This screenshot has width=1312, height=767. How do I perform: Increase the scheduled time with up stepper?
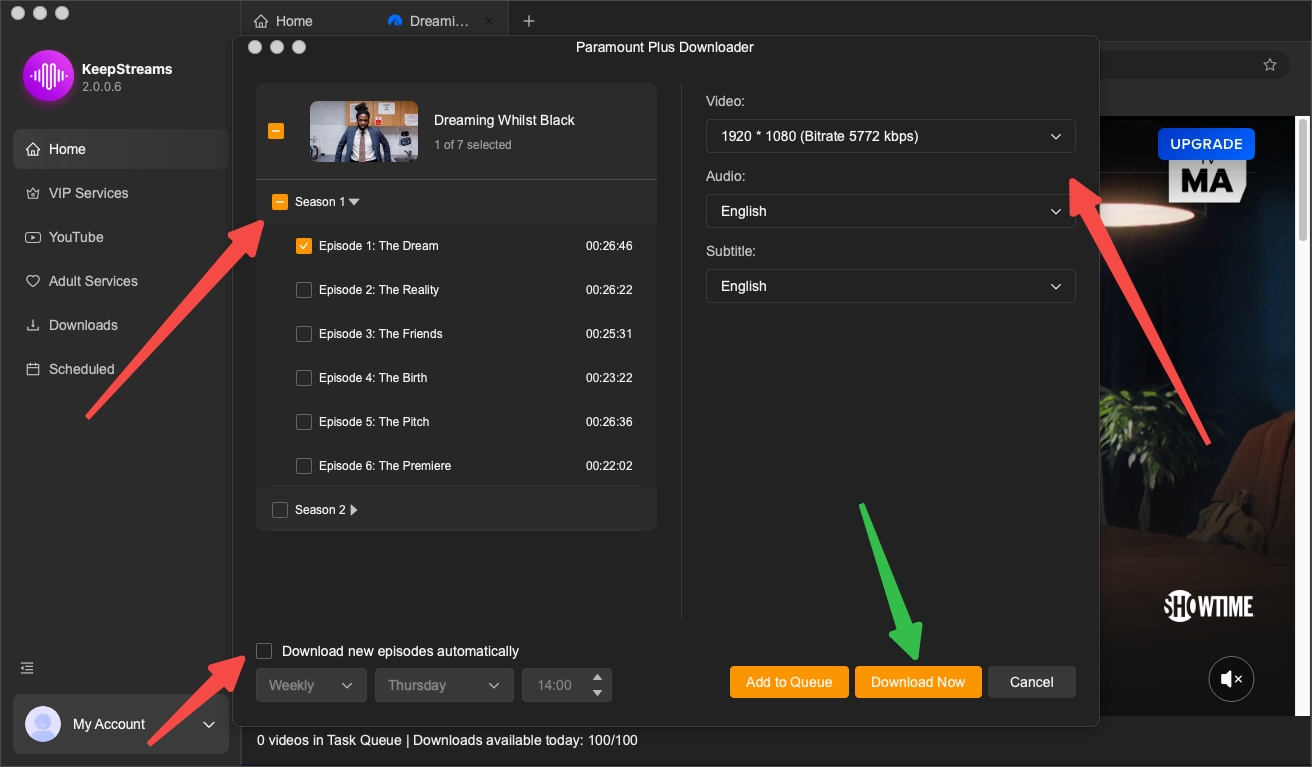[597, 678]
